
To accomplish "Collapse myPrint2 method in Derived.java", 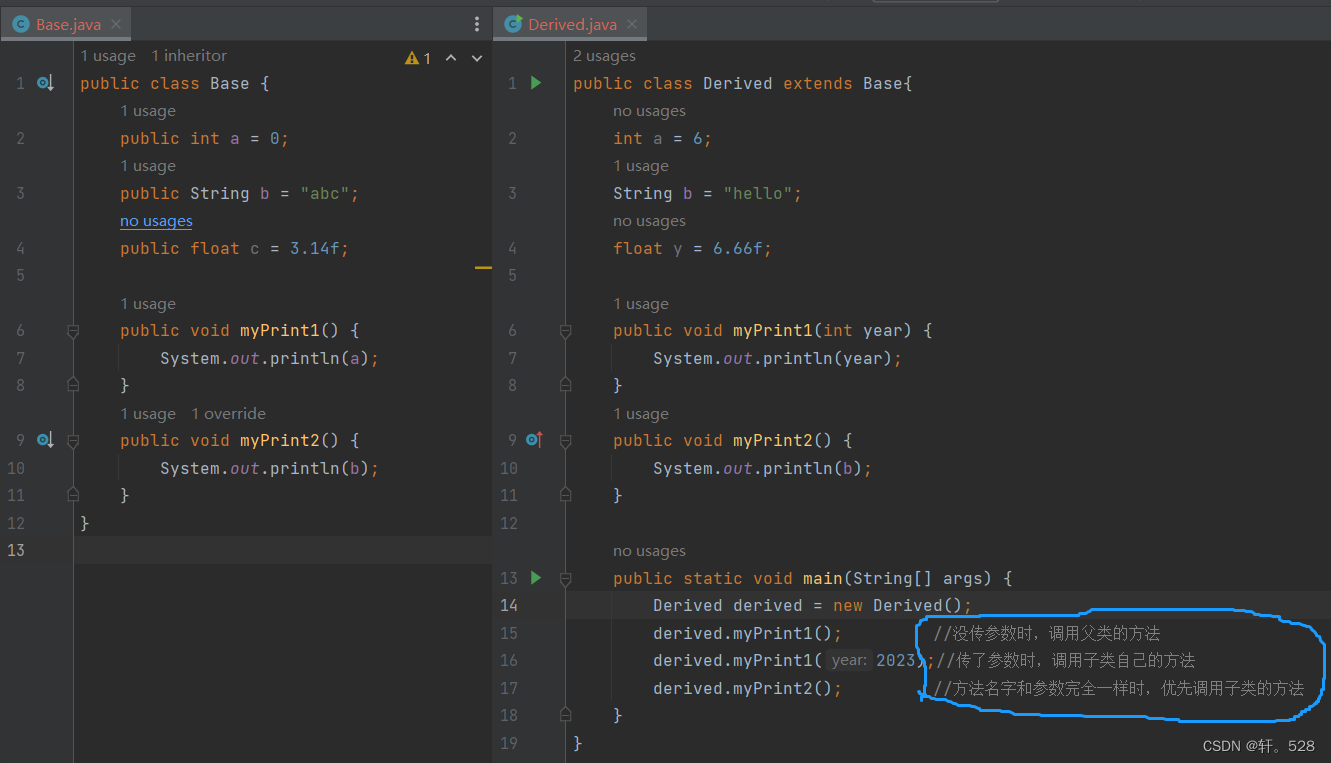I will 566,440.
